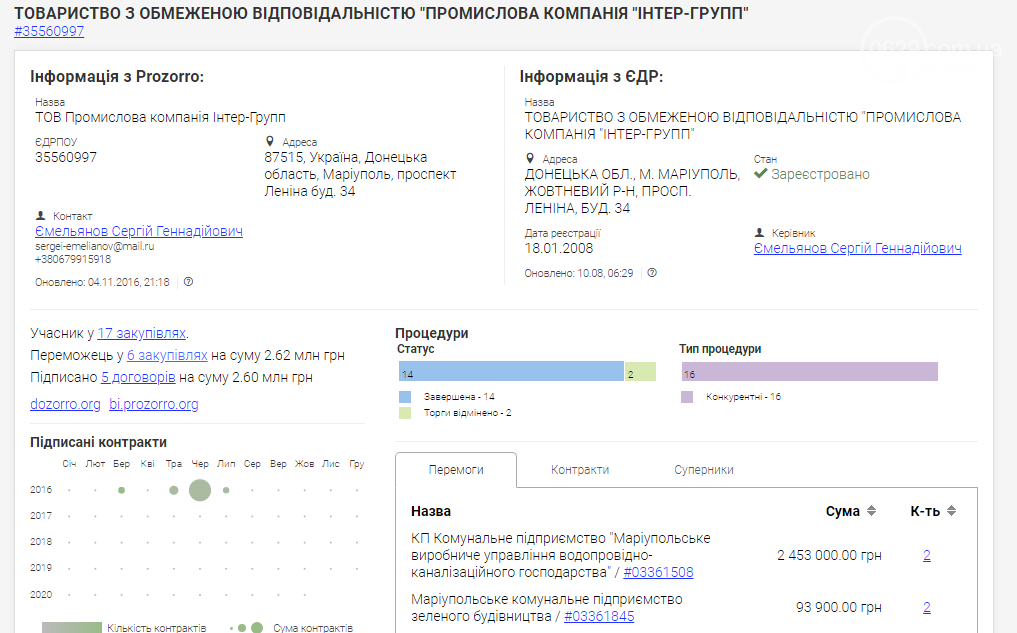Viewport: 1017px width, 633px height.
Task: Click the ЄДРПОУ value 35560997
Action: pyautogui.click(x=66, y=158)
